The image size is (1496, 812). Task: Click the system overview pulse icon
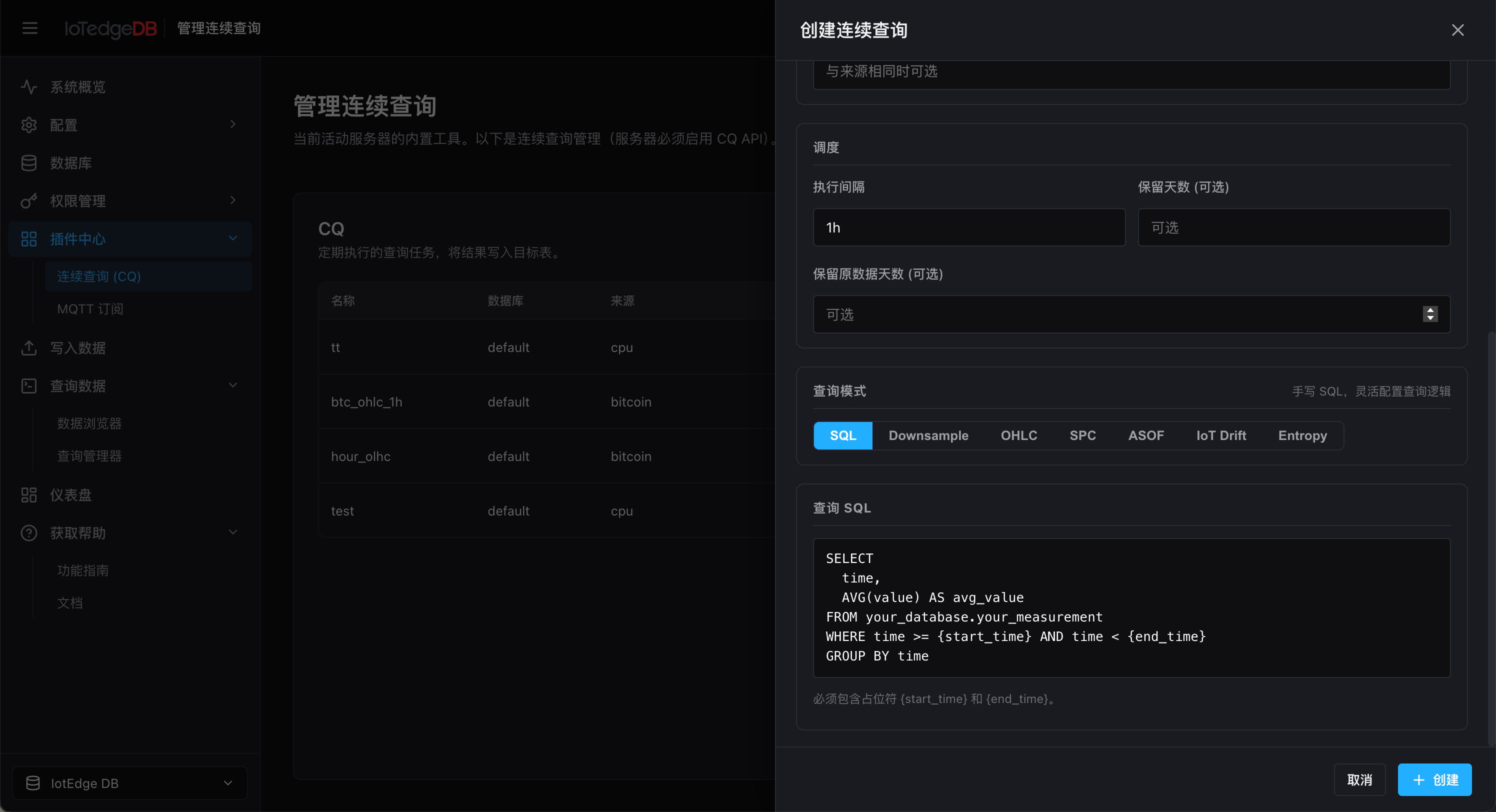pos(29,87)
